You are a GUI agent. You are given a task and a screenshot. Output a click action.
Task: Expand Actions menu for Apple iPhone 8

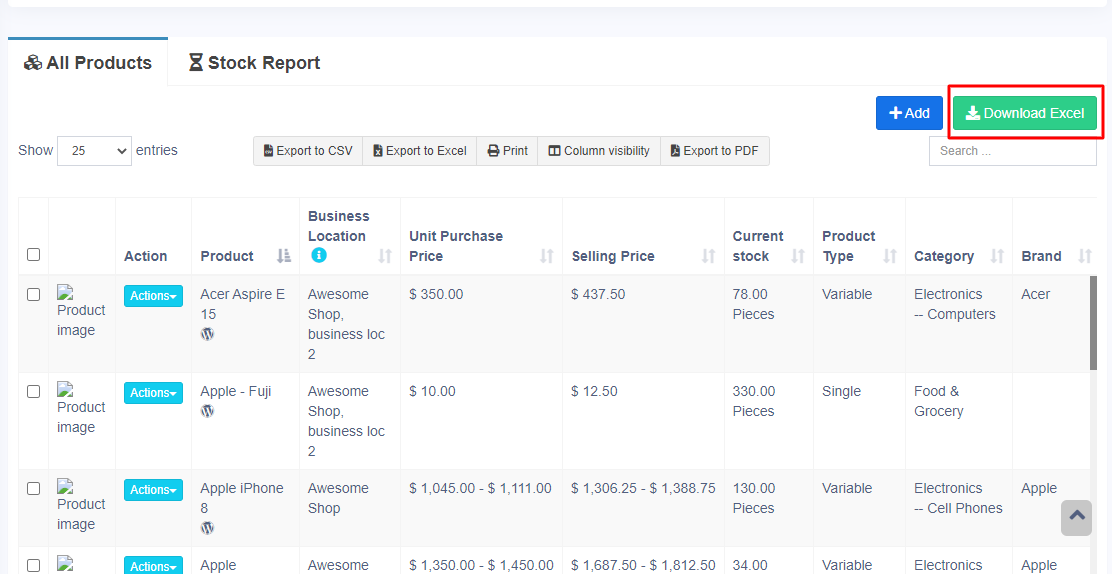tap(153, 490)
